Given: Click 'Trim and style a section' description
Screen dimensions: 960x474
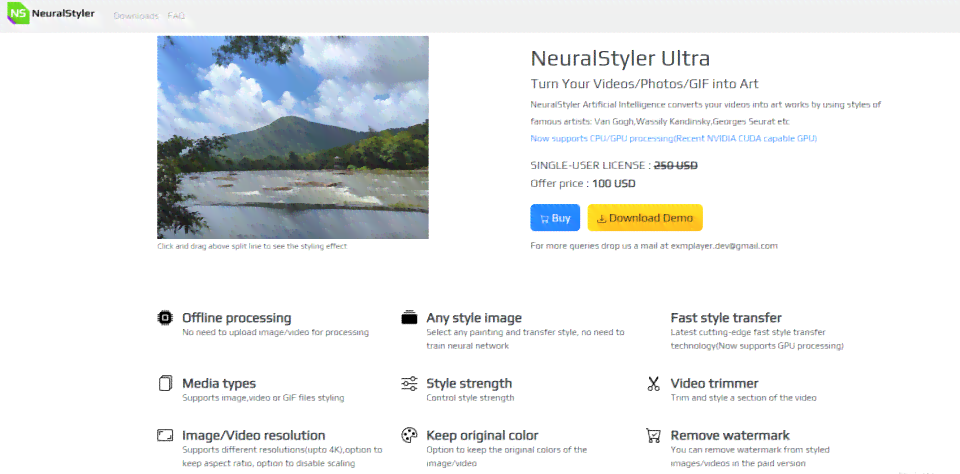Looking at the screenshot, I should (x=743, y=398).
